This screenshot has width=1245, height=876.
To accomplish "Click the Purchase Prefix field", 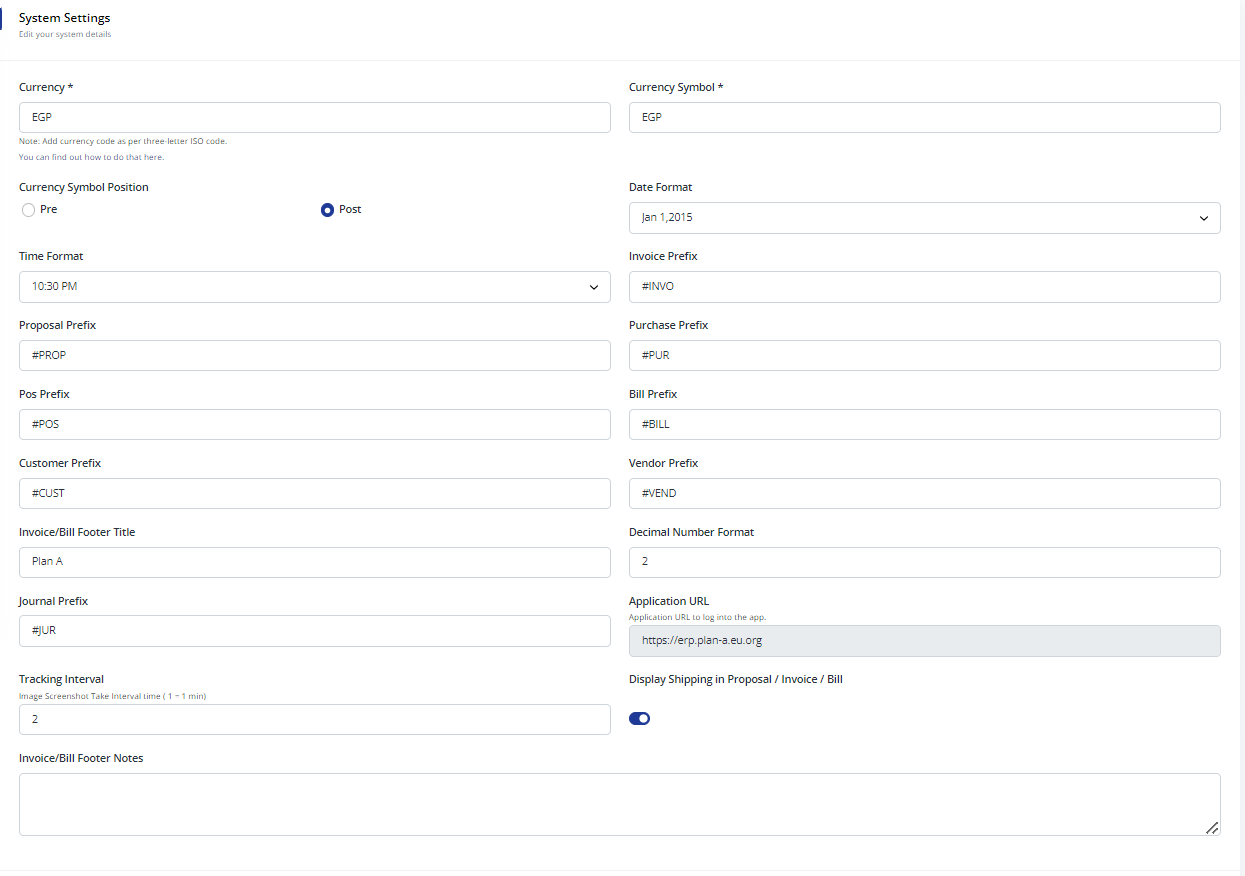I will pyautogui.click(x=924, y=356).
